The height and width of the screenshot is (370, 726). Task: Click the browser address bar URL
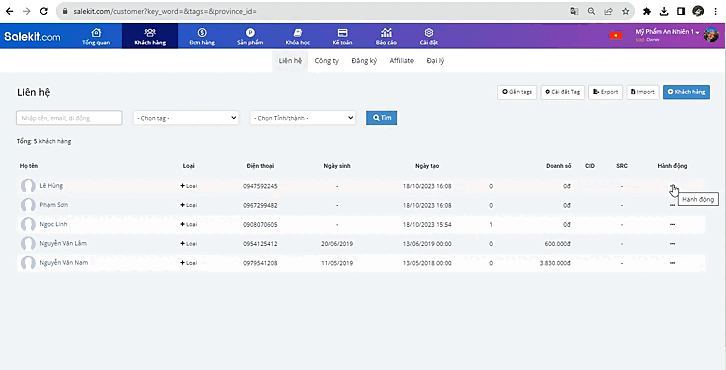[x=165, y=11]
